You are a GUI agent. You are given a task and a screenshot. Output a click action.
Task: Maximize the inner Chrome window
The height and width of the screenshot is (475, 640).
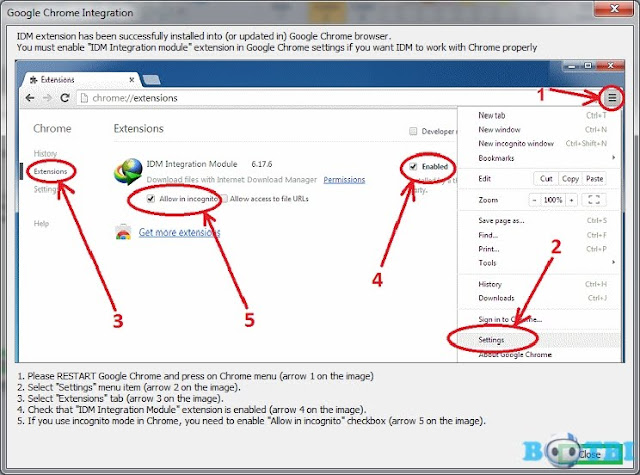pos(588,66)
